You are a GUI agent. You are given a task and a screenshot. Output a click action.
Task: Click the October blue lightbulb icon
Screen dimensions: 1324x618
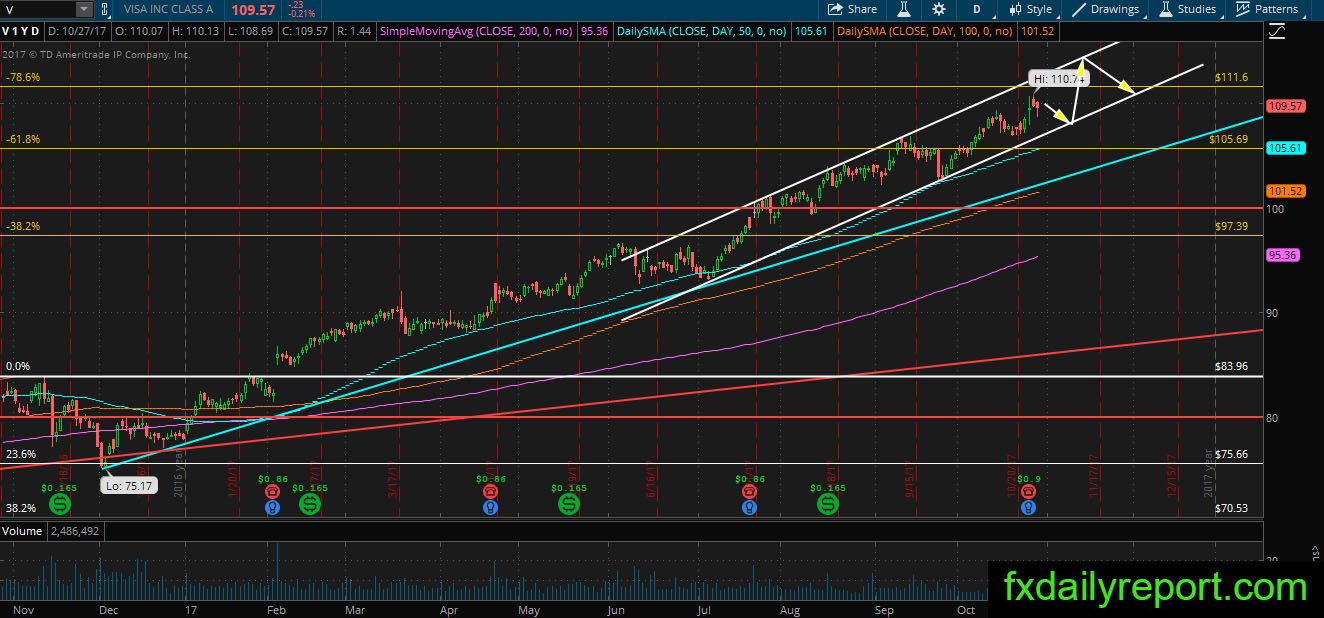pos(1027,508)
